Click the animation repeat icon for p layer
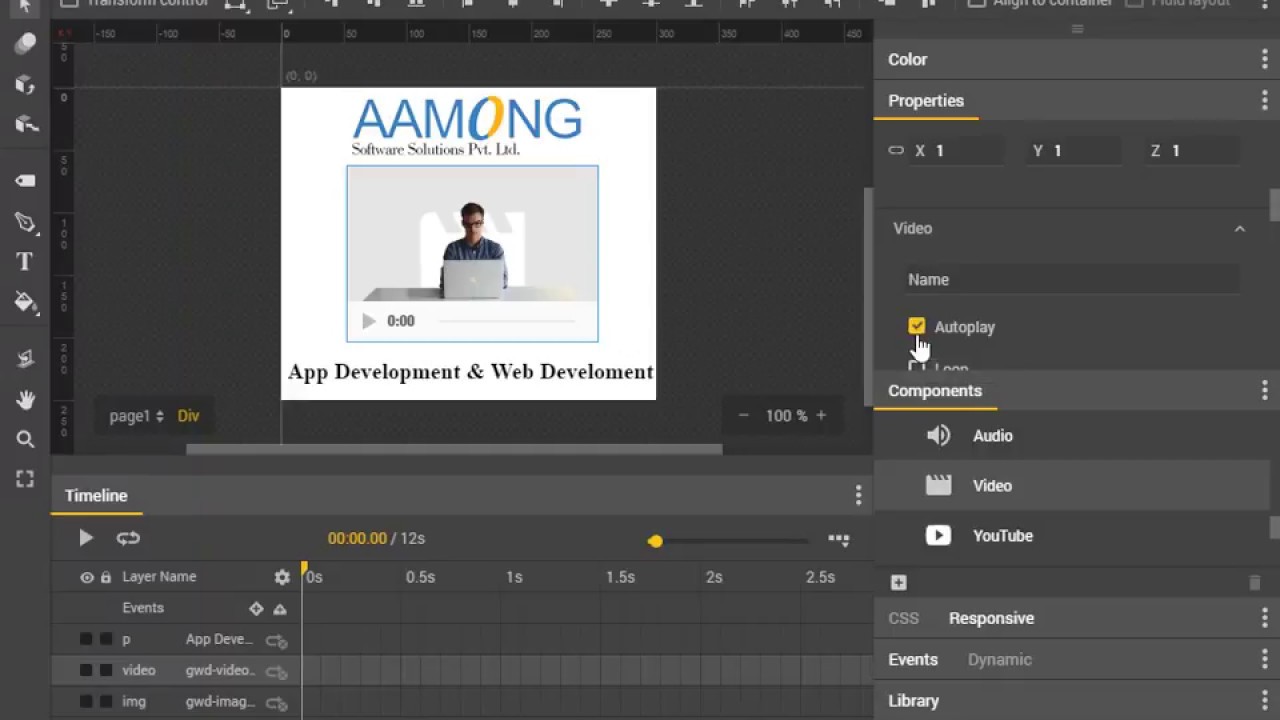The width and height of the screenshot is (1280, 720). 276,640
